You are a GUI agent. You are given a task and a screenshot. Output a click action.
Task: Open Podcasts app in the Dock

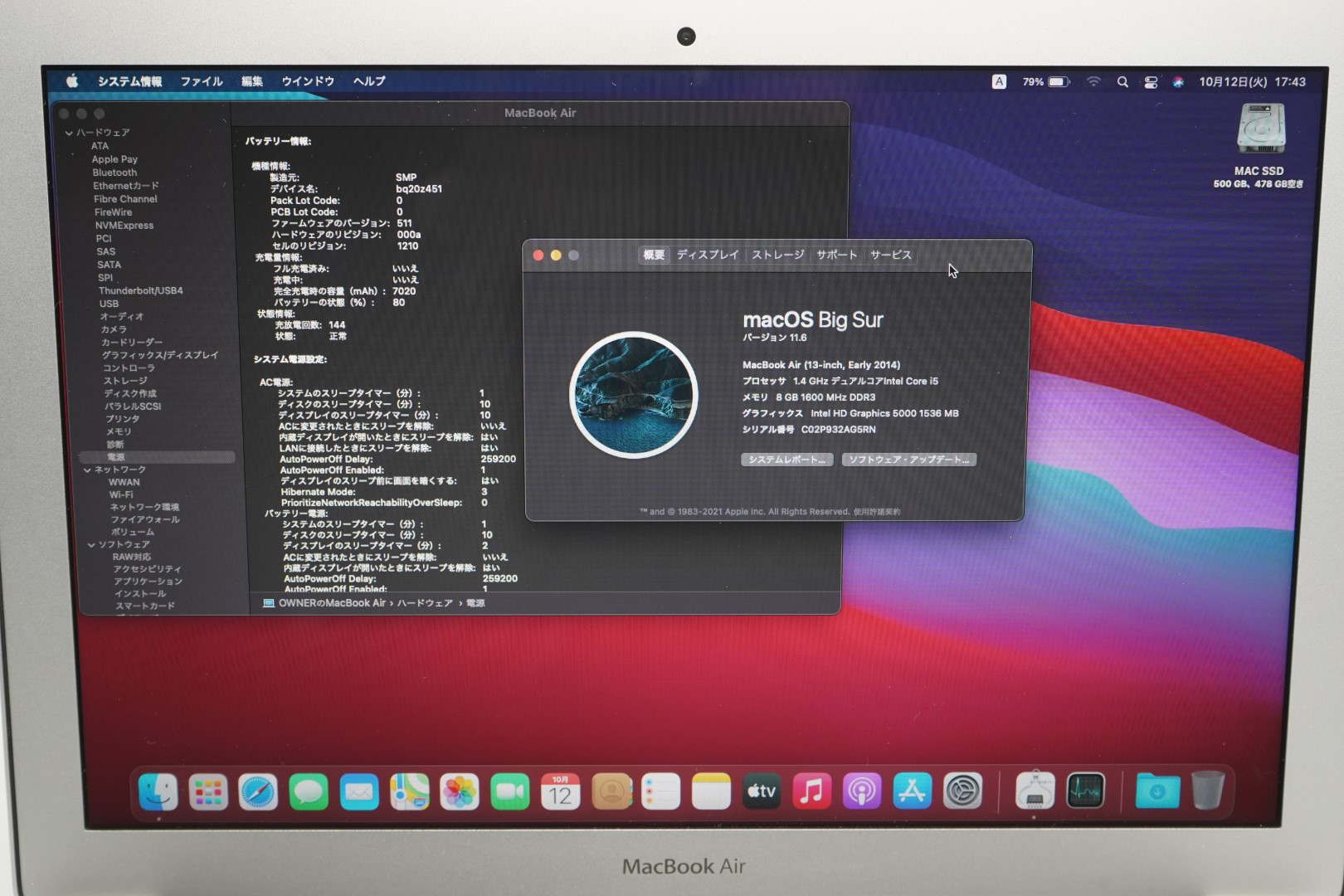pyautogui.click(x=862, y=791)
